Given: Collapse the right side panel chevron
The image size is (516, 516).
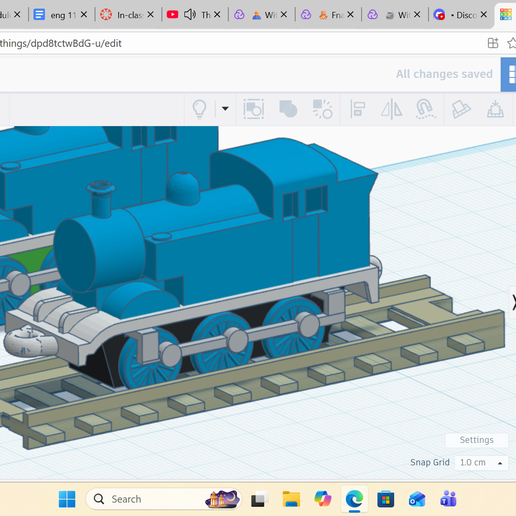Looking at the screenshot, I should click(513, 302).
